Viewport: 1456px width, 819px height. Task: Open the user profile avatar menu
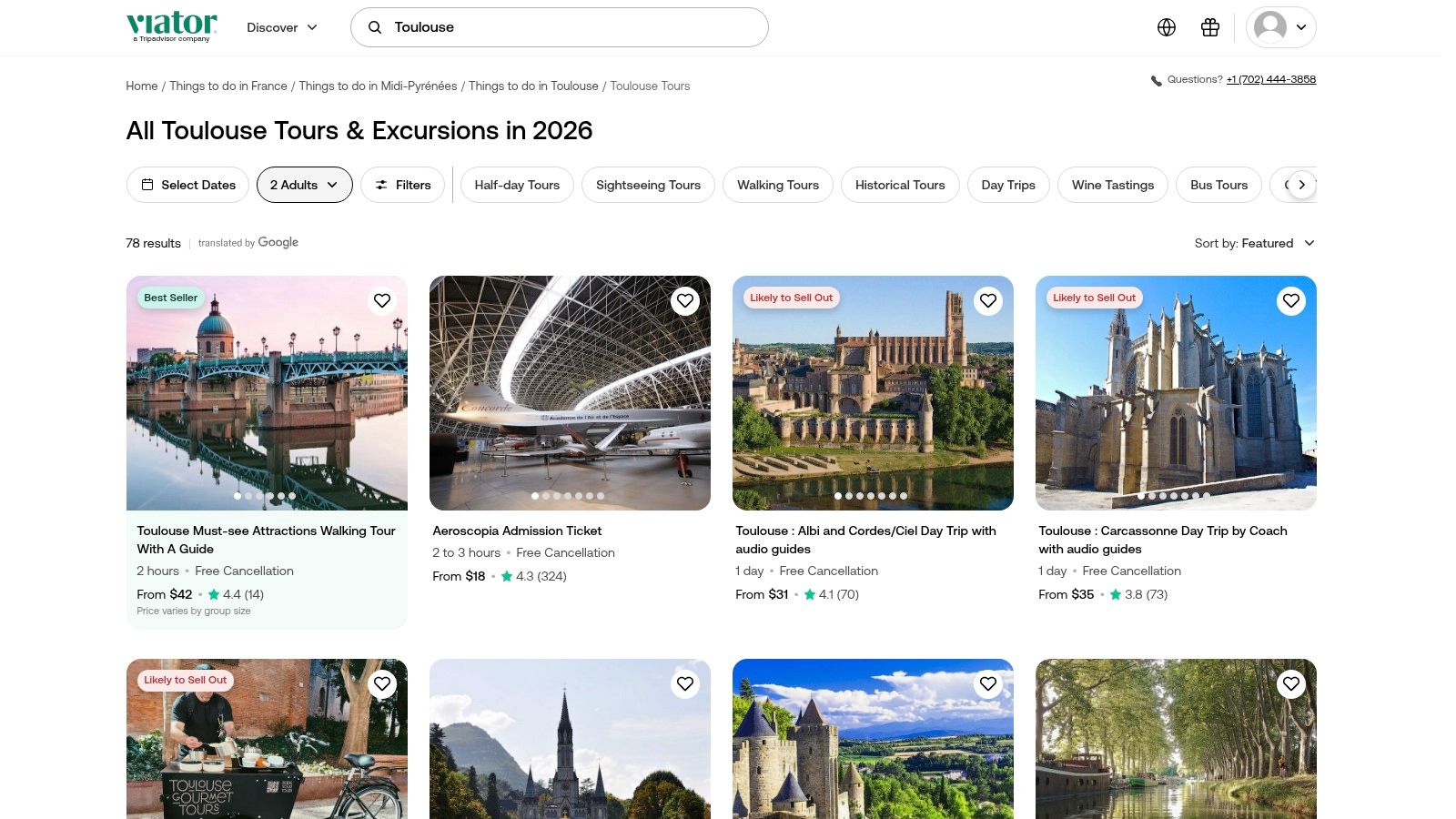(x=1281, y=27)
